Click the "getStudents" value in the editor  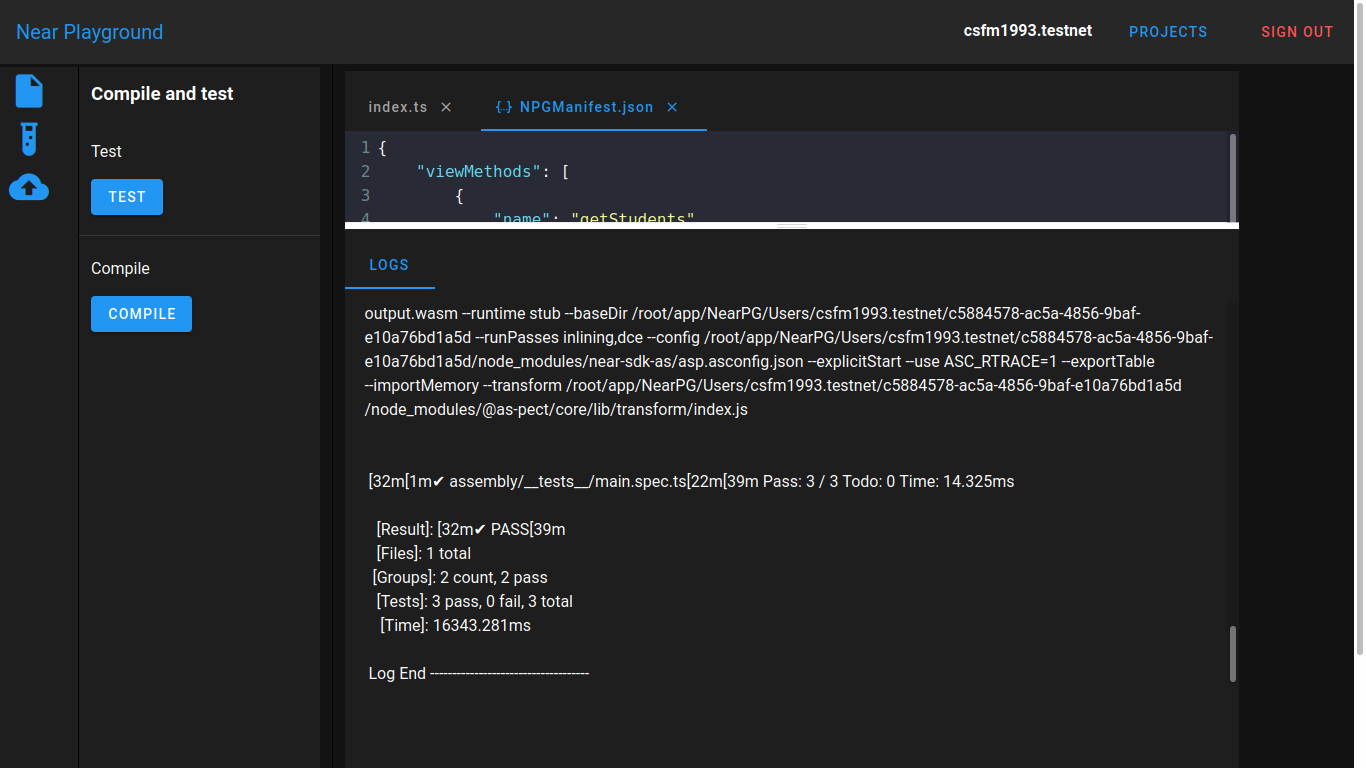click(632, 218)
